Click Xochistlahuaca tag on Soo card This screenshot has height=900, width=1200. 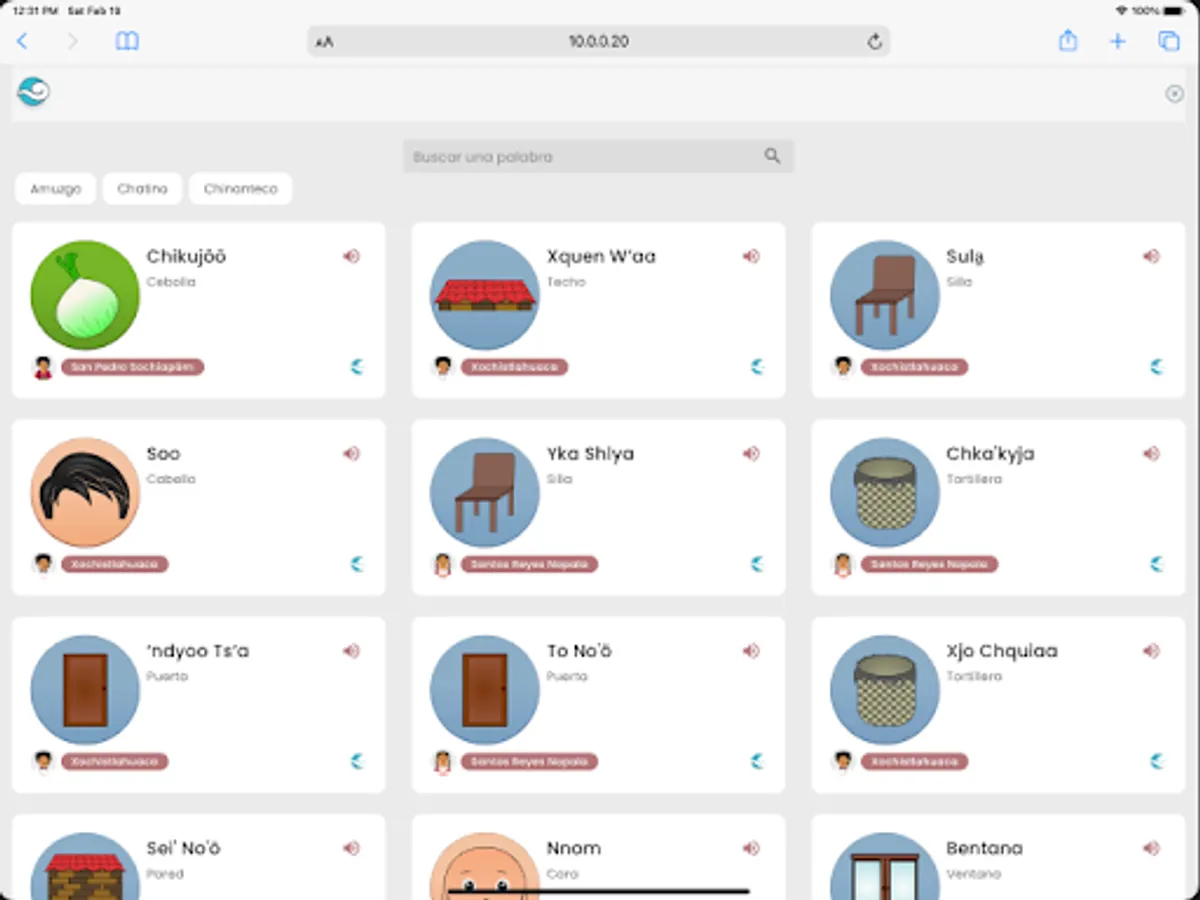(x=115, y=564)
